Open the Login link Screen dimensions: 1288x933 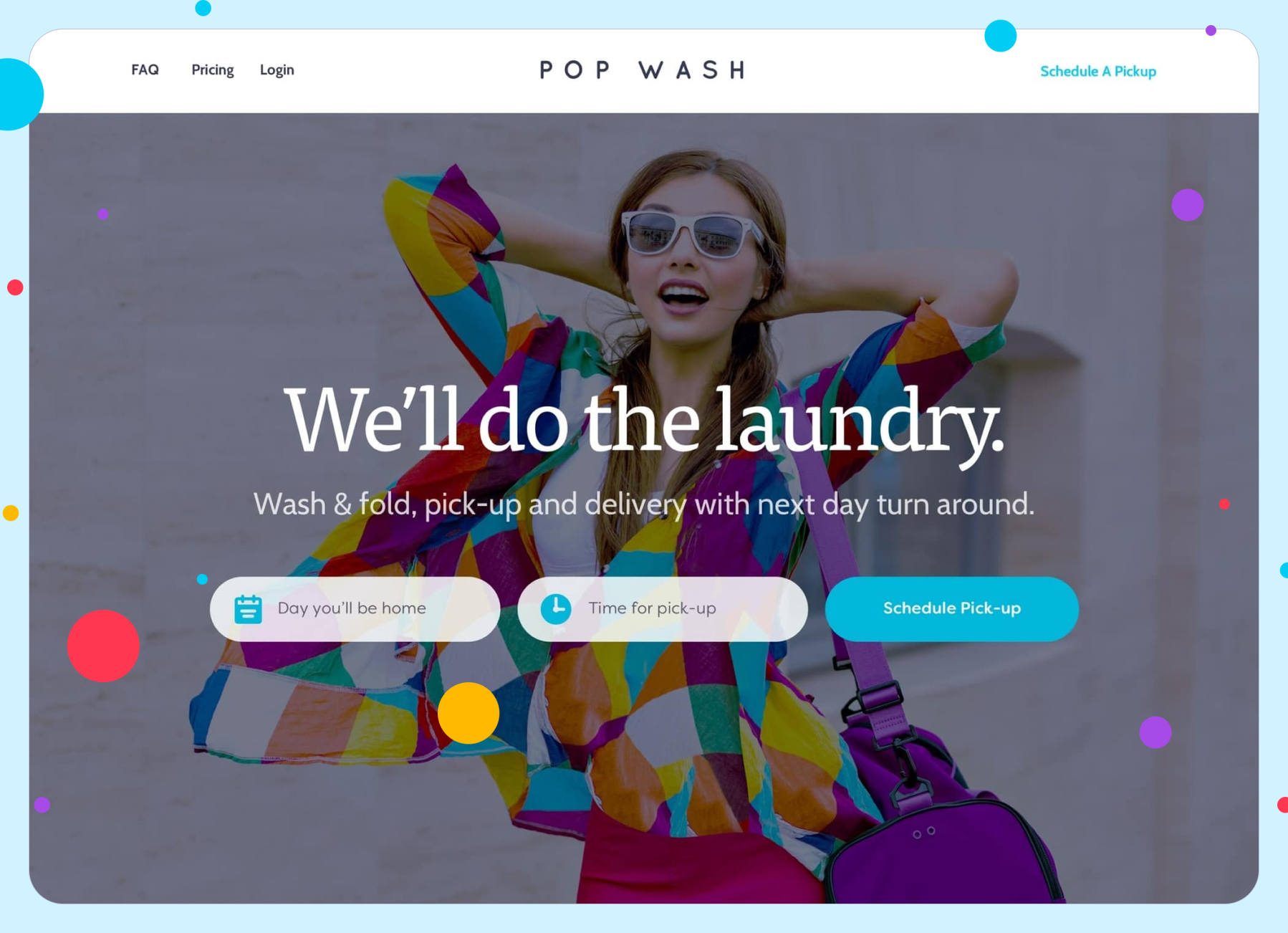277,70
